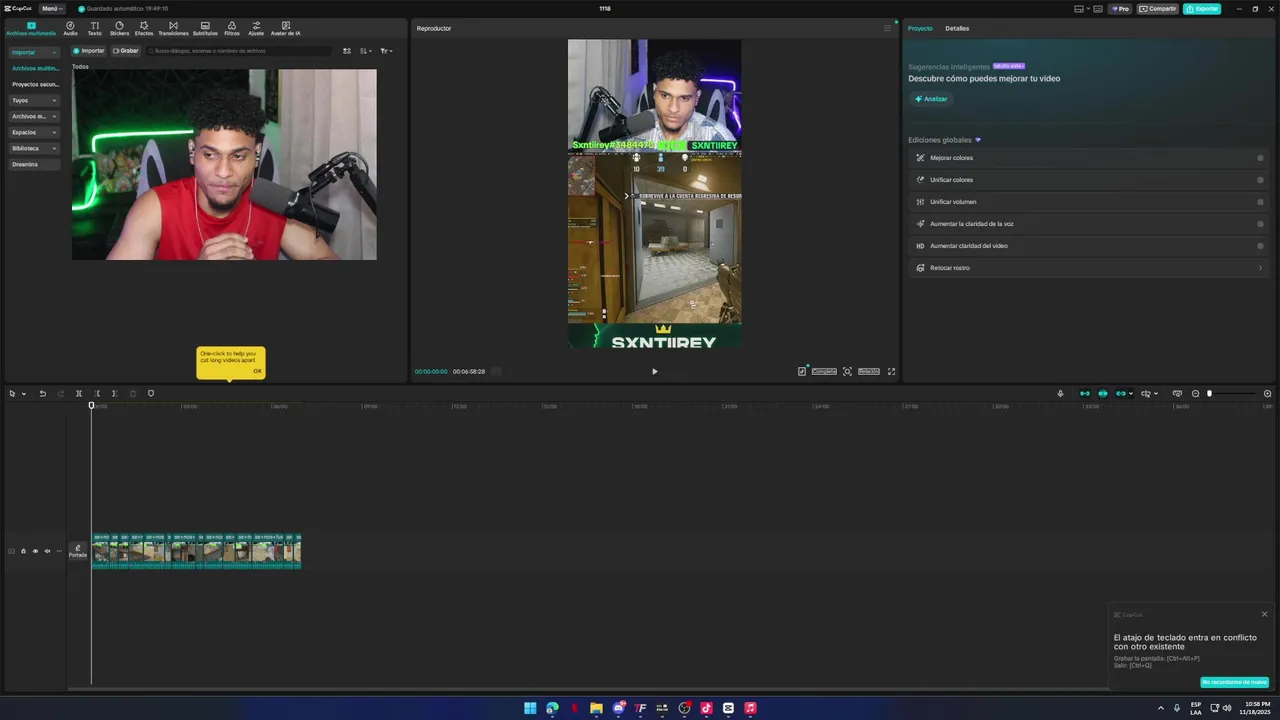
Task: Expand the Espacios sidebar section
Action: pos(34,132)
